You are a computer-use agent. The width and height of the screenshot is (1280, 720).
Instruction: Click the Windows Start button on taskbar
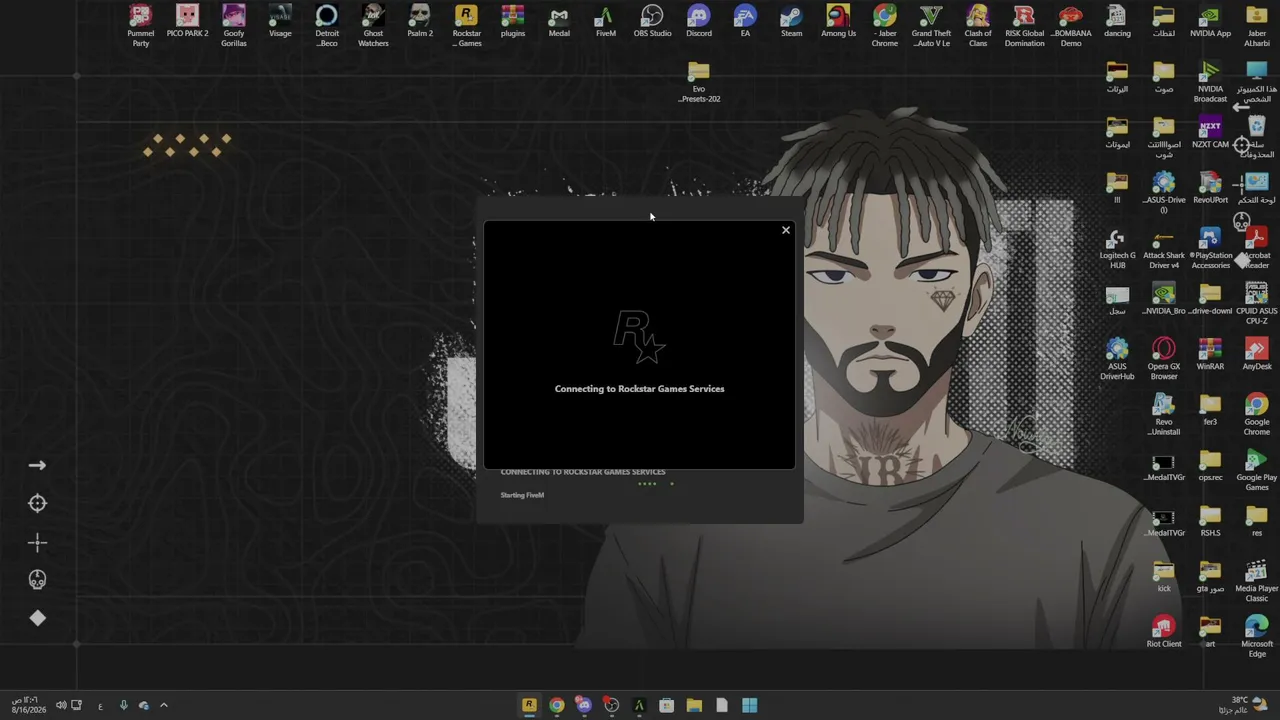pos(749,705)
